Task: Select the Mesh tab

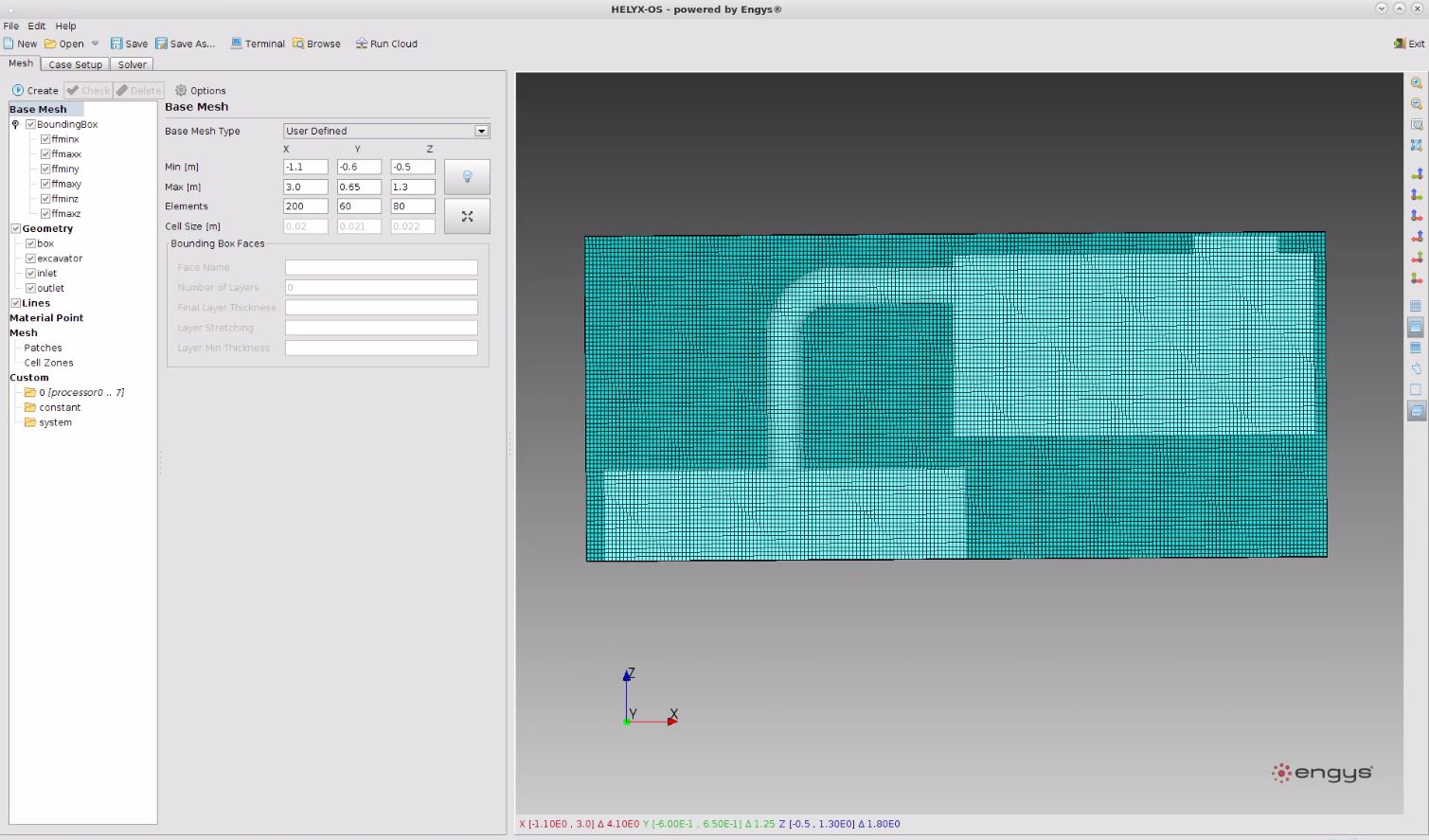Action: click(21, 63)
